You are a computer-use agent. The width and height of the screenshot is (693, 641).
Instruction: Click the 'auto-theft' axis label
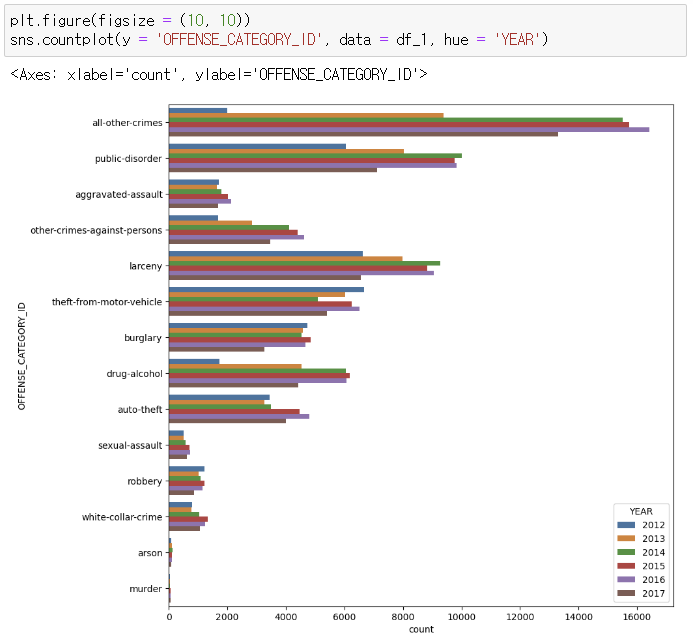click(x=140, y=410)
